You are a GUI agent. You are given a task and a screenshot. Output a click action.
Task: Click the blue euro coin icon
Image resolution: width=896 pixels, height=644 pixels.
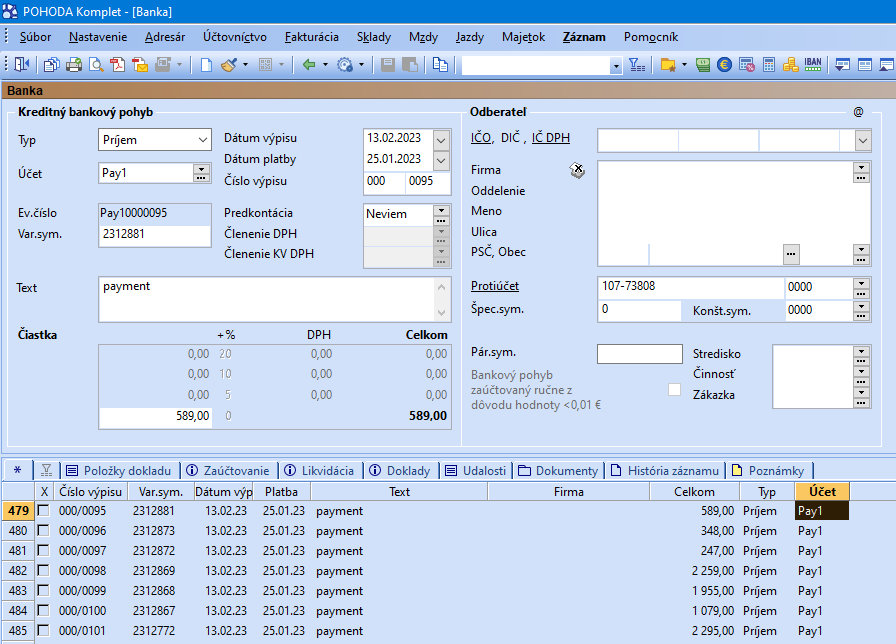(x=725, y=65)
